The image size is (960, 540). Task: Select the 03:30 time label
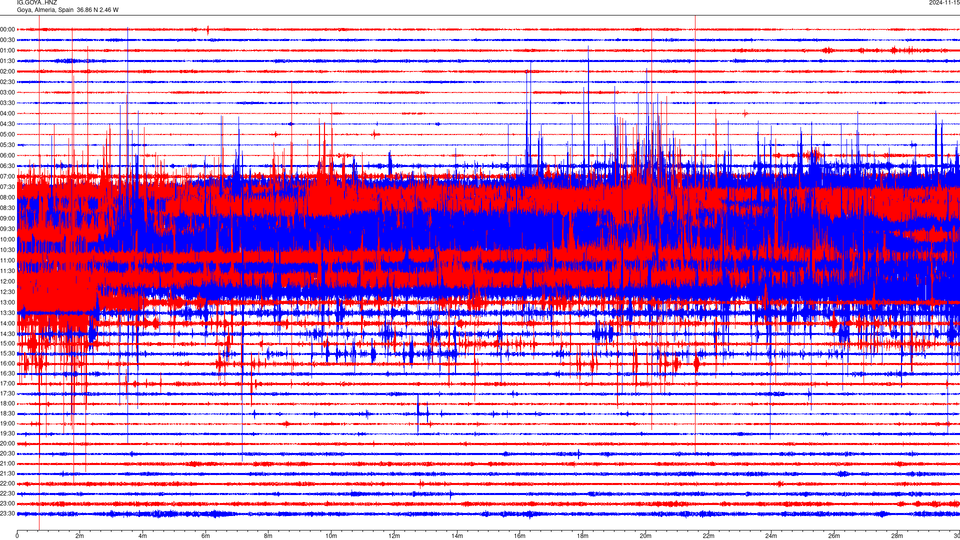(7, 103)
